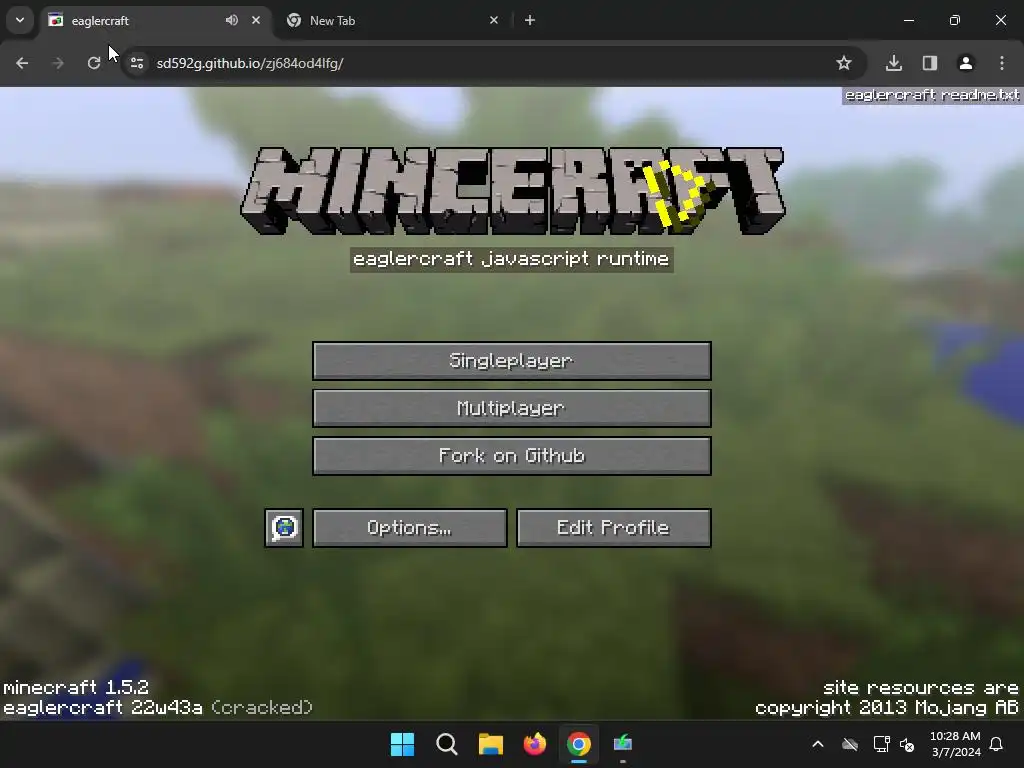The width and height of the screenshot is (1024, 768).
Task: Toggle Chrome side panel
Action: [x=930, y=63]
